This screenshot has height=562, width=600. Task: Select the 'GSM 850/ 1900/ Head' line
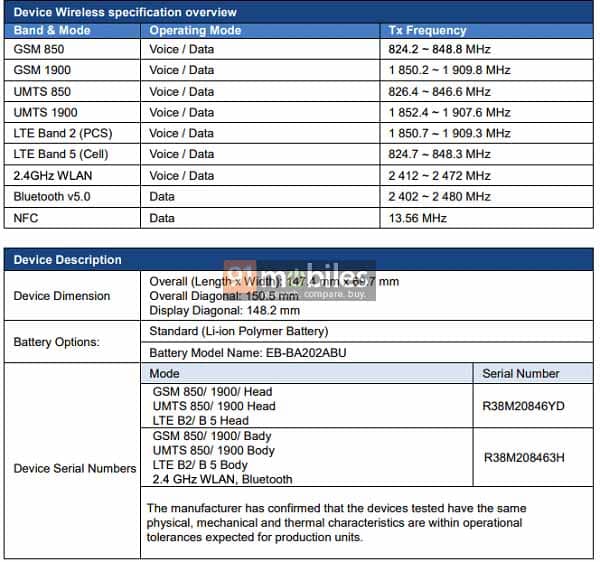[x=212, y=392]
